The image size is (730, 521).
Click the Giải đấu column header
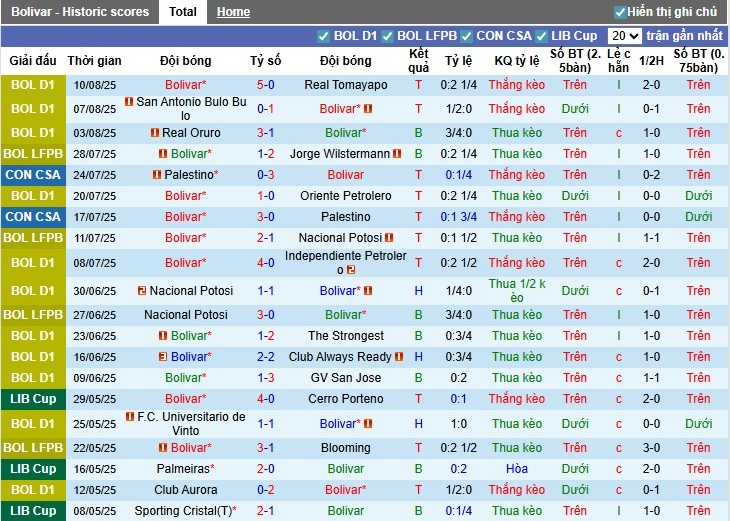tap(33, 61)
